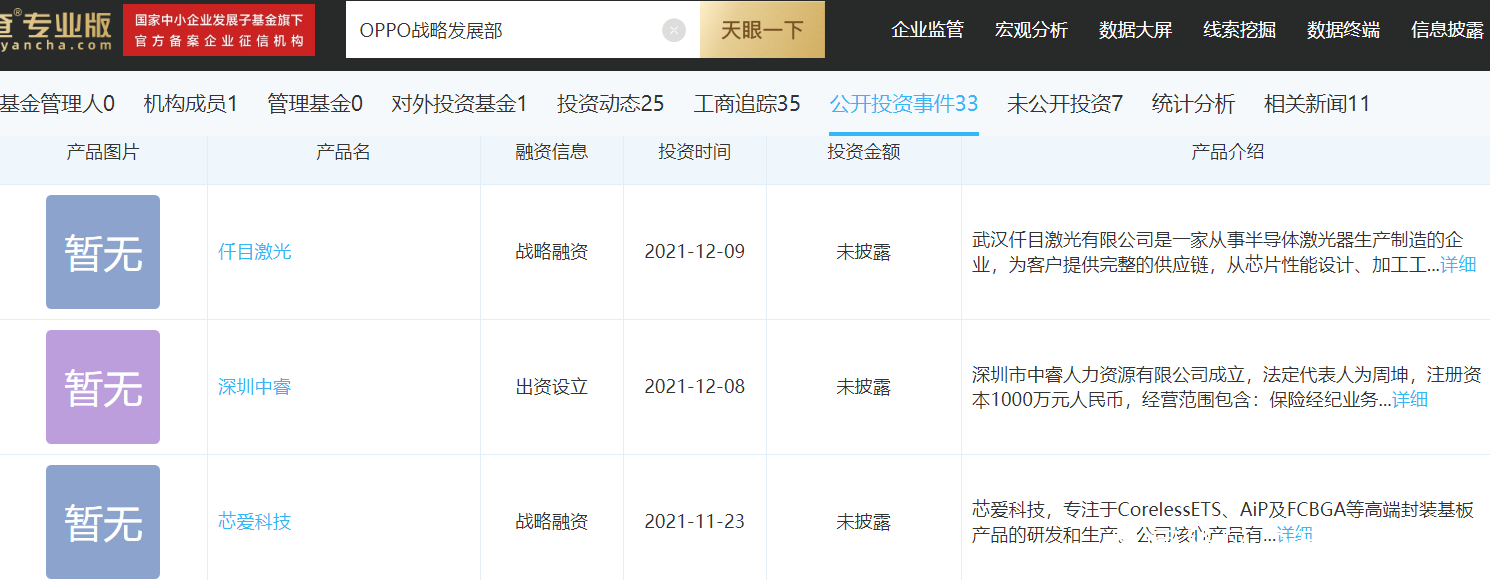Click the 投资时间 column header

click(695, 152)
